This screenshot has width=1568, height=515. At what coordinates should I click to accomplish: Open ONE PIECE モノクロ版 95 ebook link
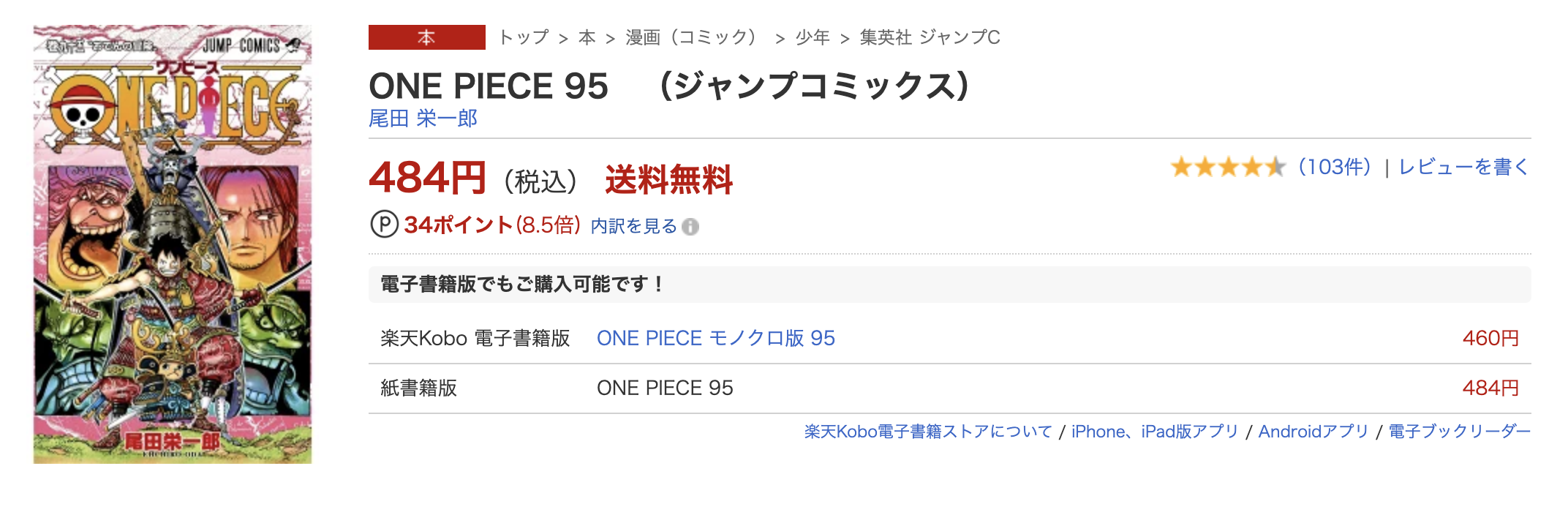(715, 338)
